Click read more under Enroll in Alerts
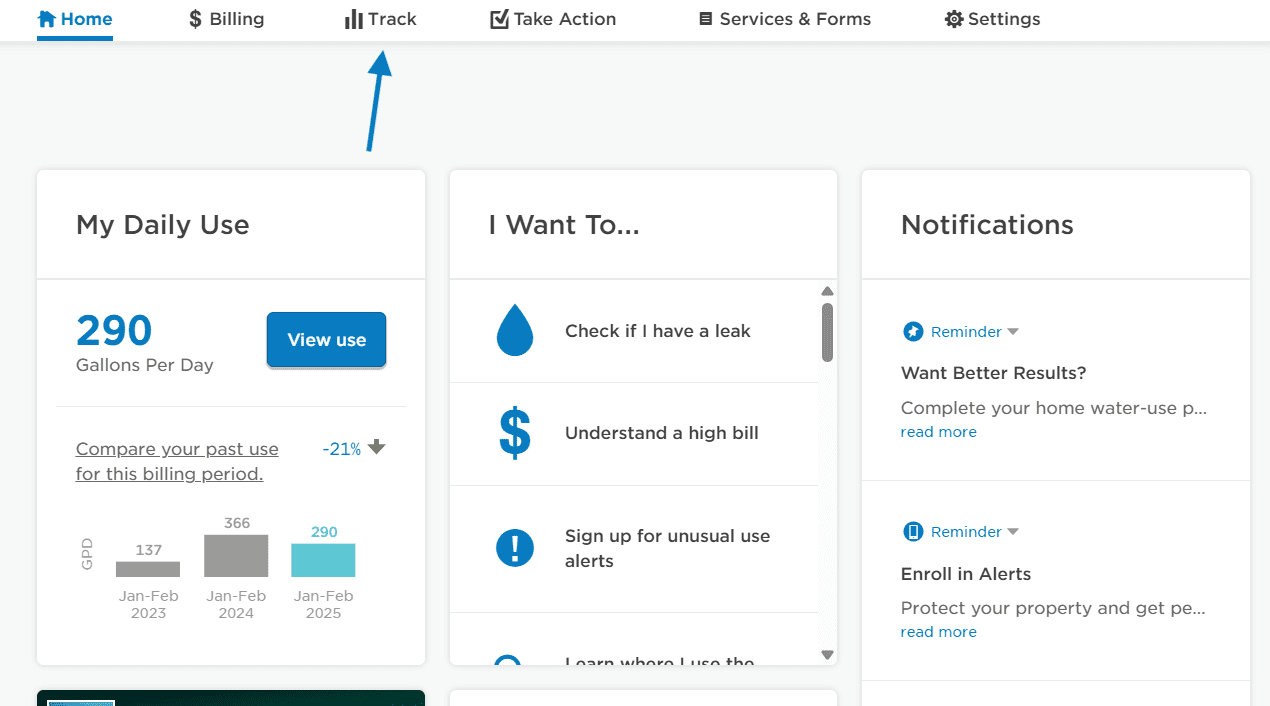Viewport: 1270px width, 706px height. click(x=938, y=632)
